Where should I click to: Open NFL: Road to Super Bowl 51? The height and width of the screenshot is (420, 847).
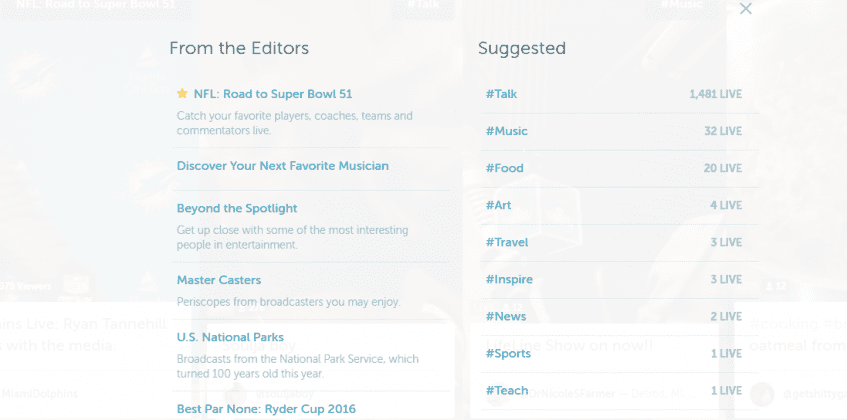pyautogui.click(x=273, y=94)
